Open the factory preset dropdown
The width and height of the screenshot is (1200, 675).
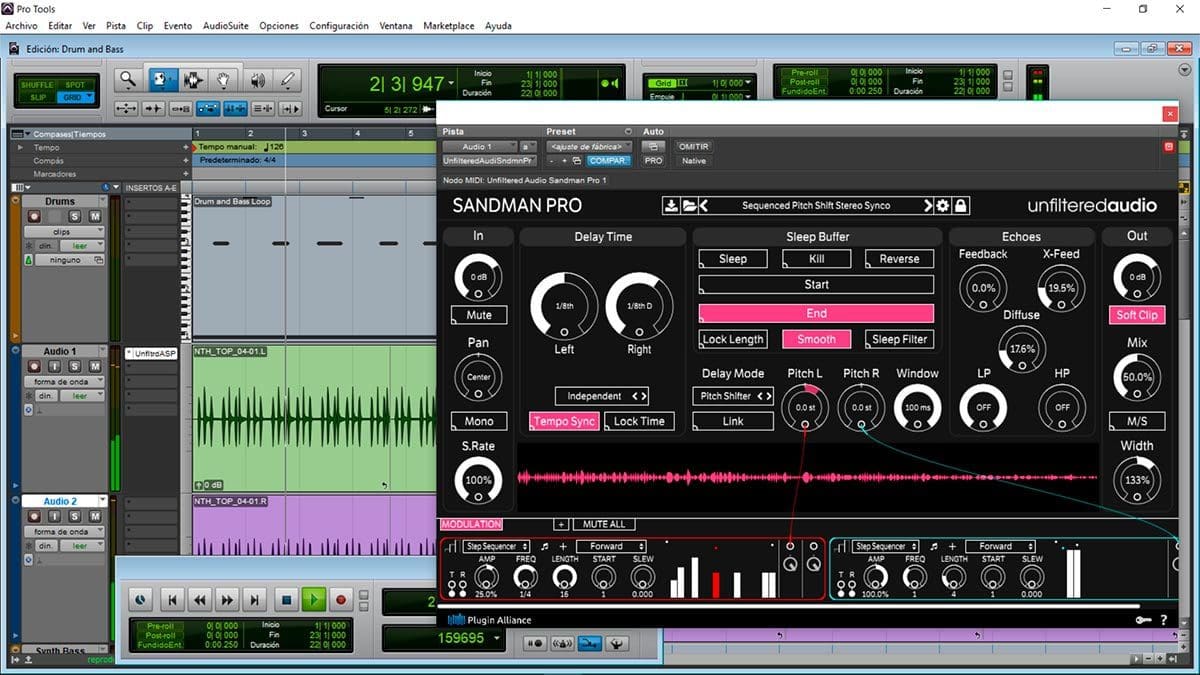tap(590, 146)
